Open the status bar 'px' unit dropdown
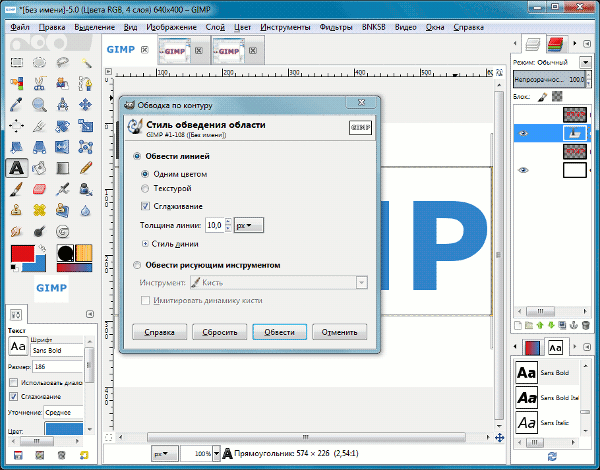Viewport: 600px width, 470px height. coord(165,454)
